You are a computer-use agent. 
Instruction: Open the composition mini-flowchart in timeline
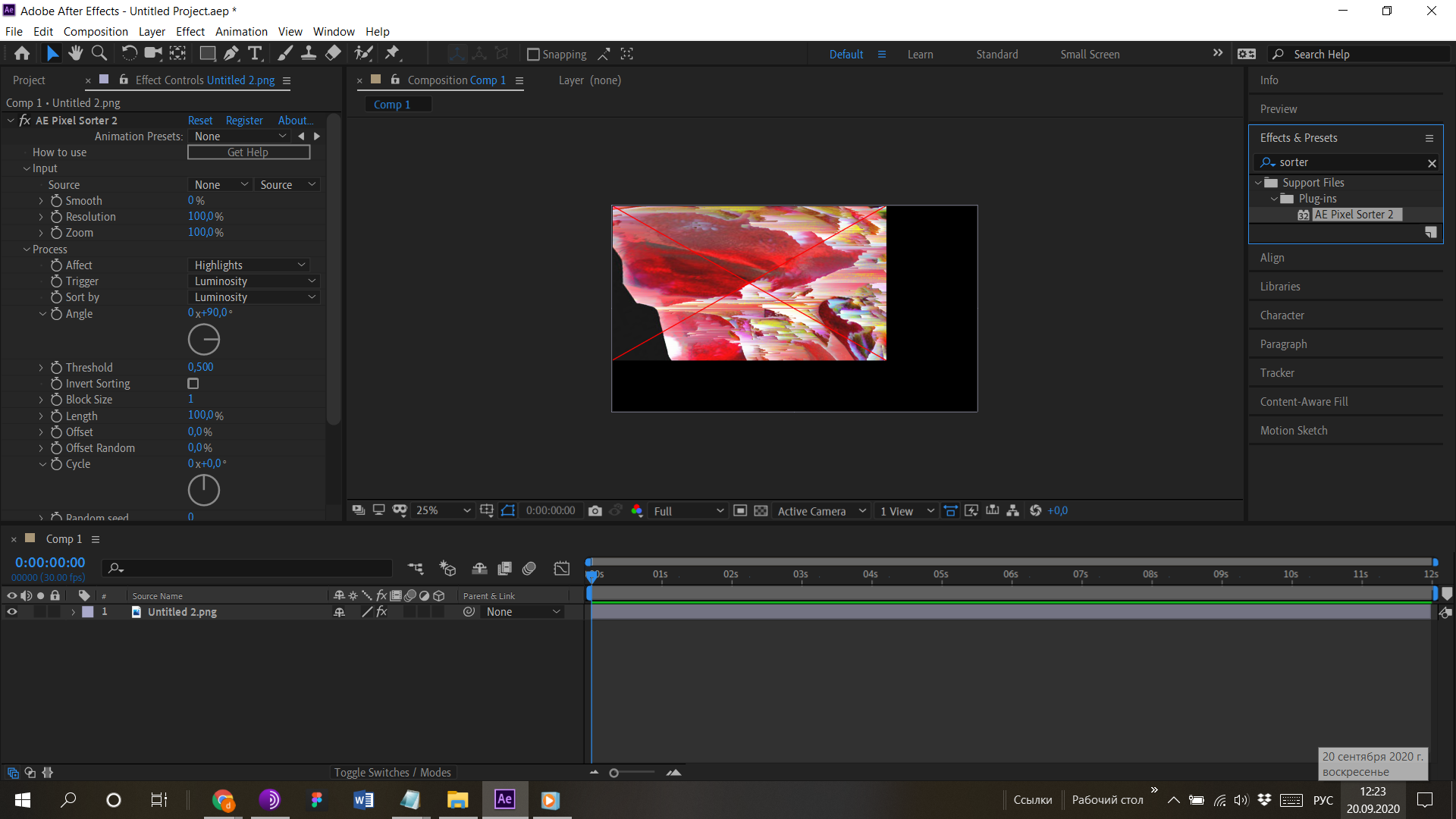point(416,568)
